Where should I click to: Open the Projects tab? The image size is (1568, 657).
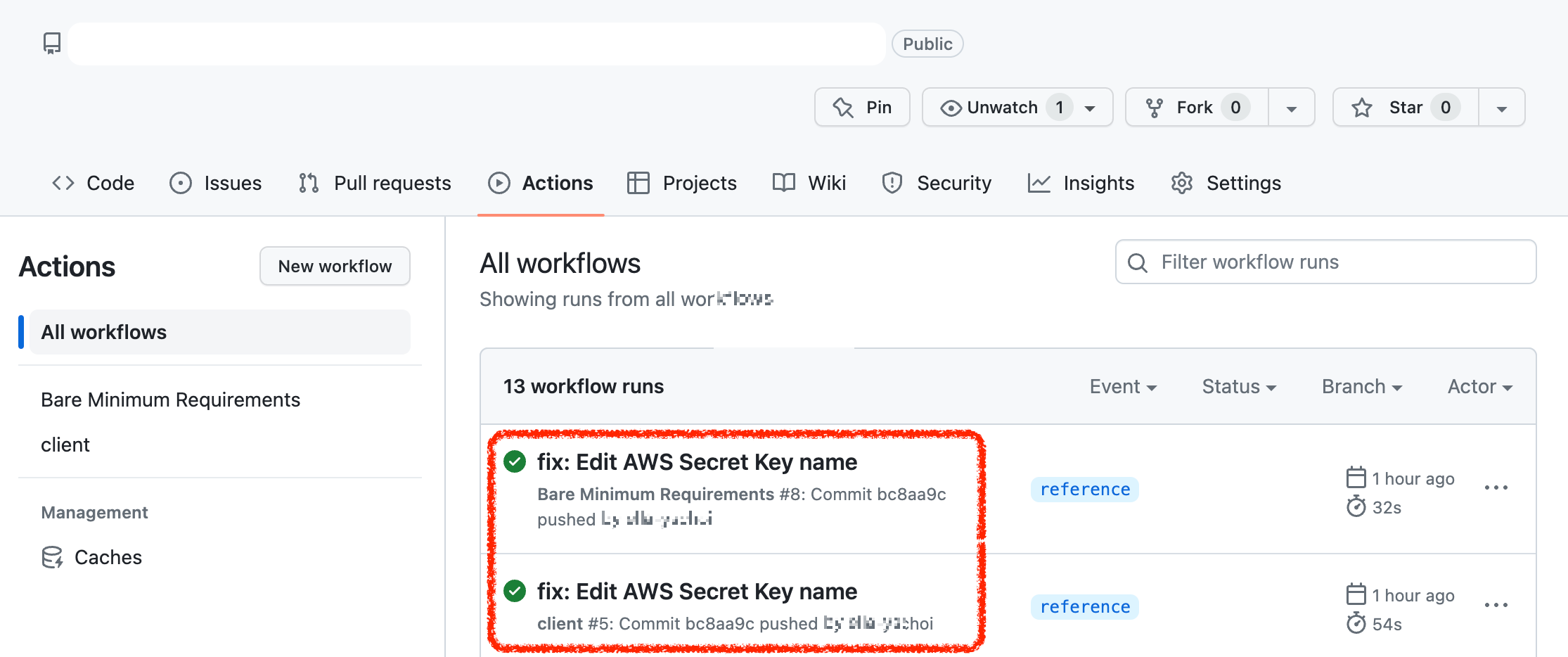(682, 183)
